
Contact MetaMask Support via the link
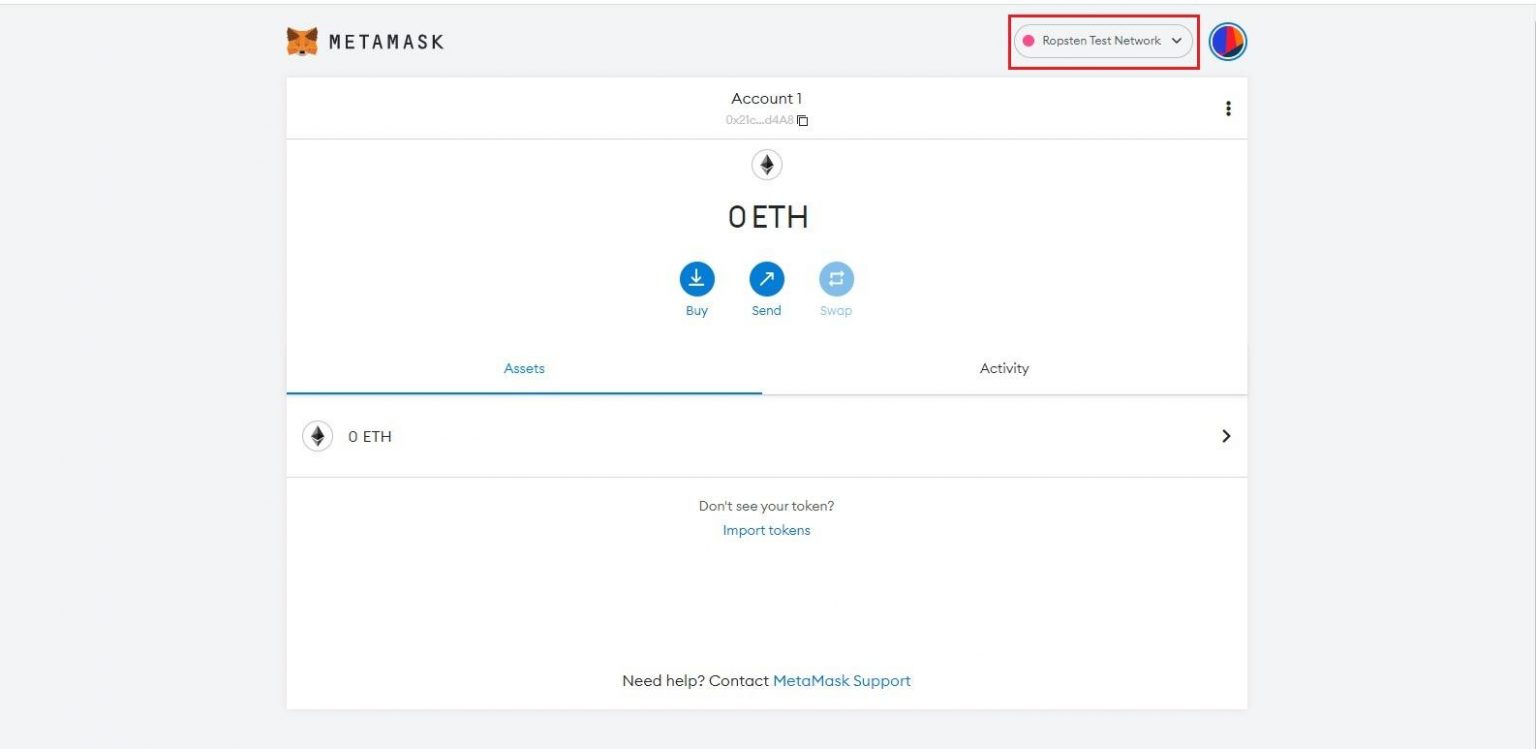tap(841, 680)
